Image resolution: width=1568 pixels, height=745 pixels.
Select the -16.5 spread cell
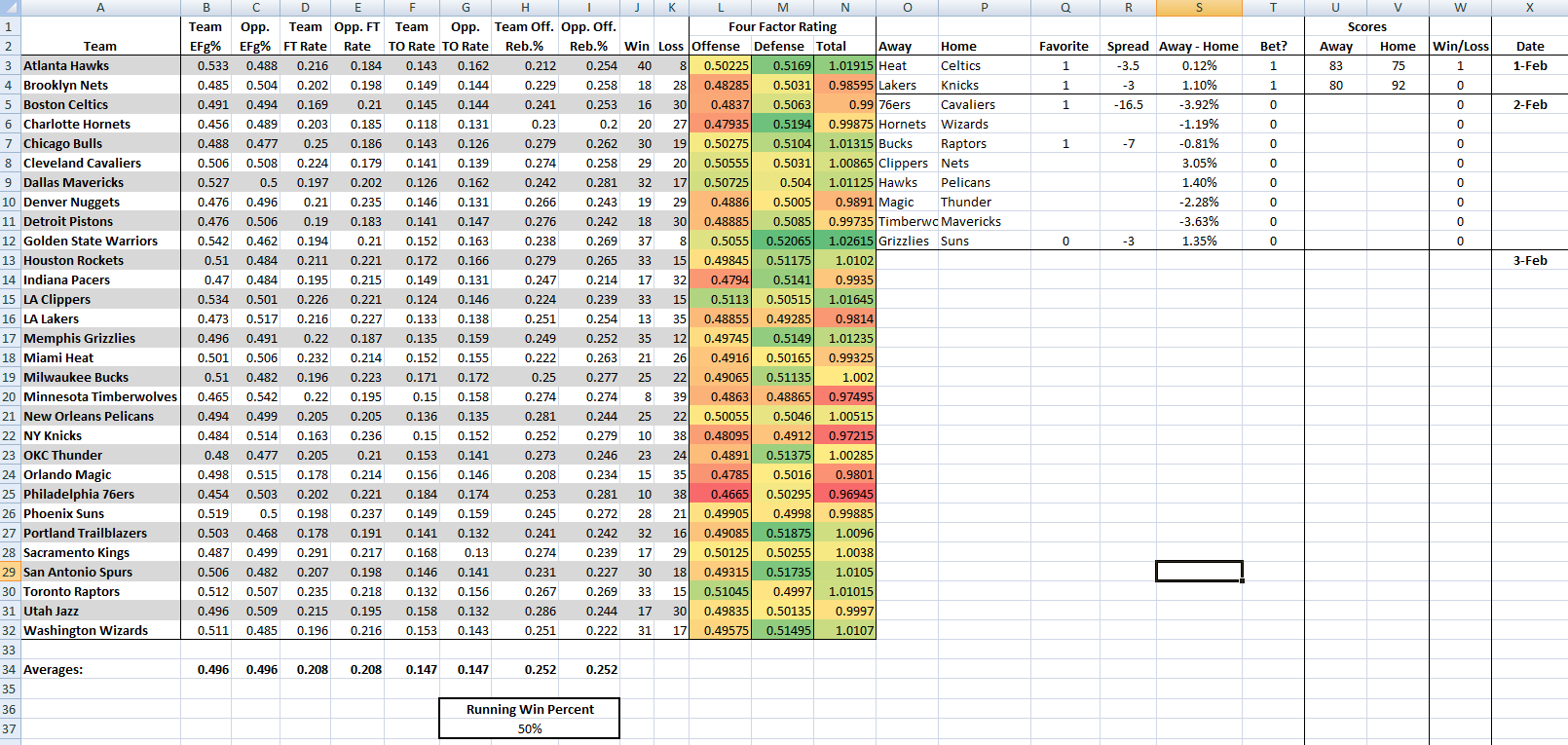[x=1129, y=104]
